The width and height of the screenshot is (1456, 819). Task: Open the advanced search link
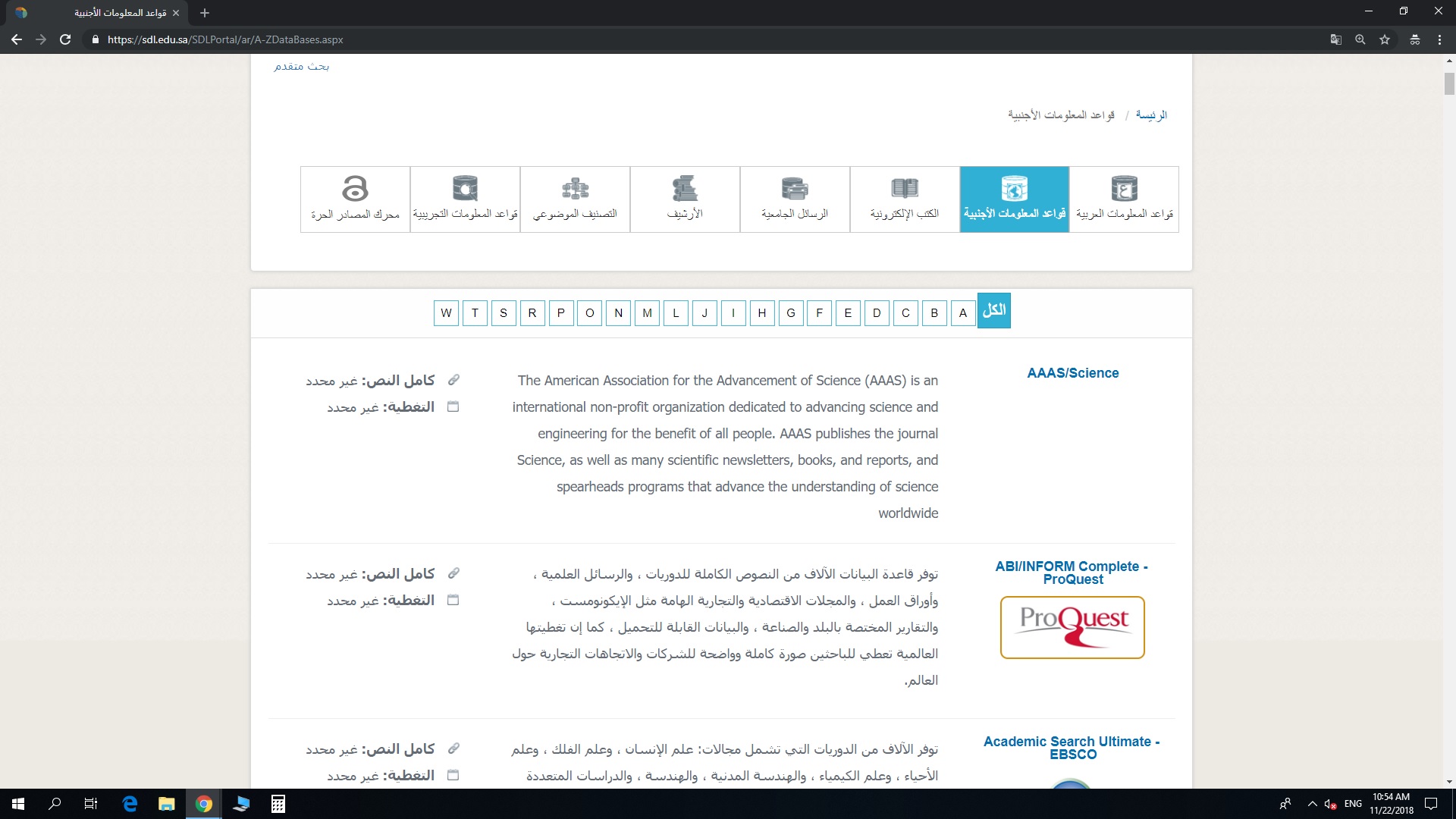[301, 67]
